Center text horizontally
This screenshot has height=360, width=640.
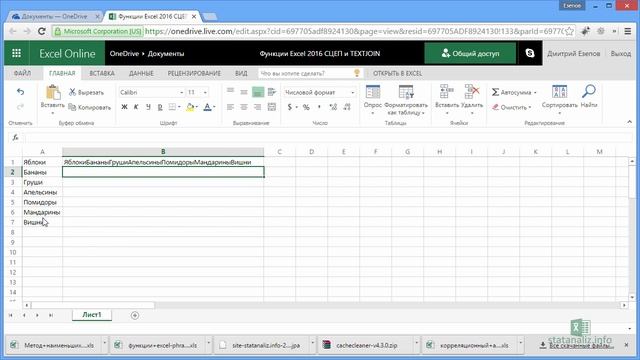point(244,107)
